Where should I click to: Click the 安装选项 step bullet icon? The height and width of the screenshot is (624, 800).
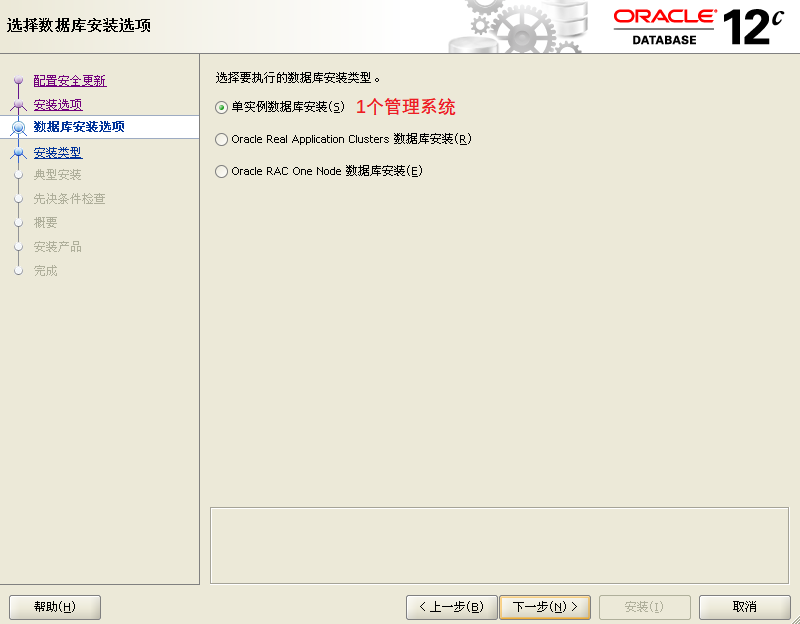point(18,105)
